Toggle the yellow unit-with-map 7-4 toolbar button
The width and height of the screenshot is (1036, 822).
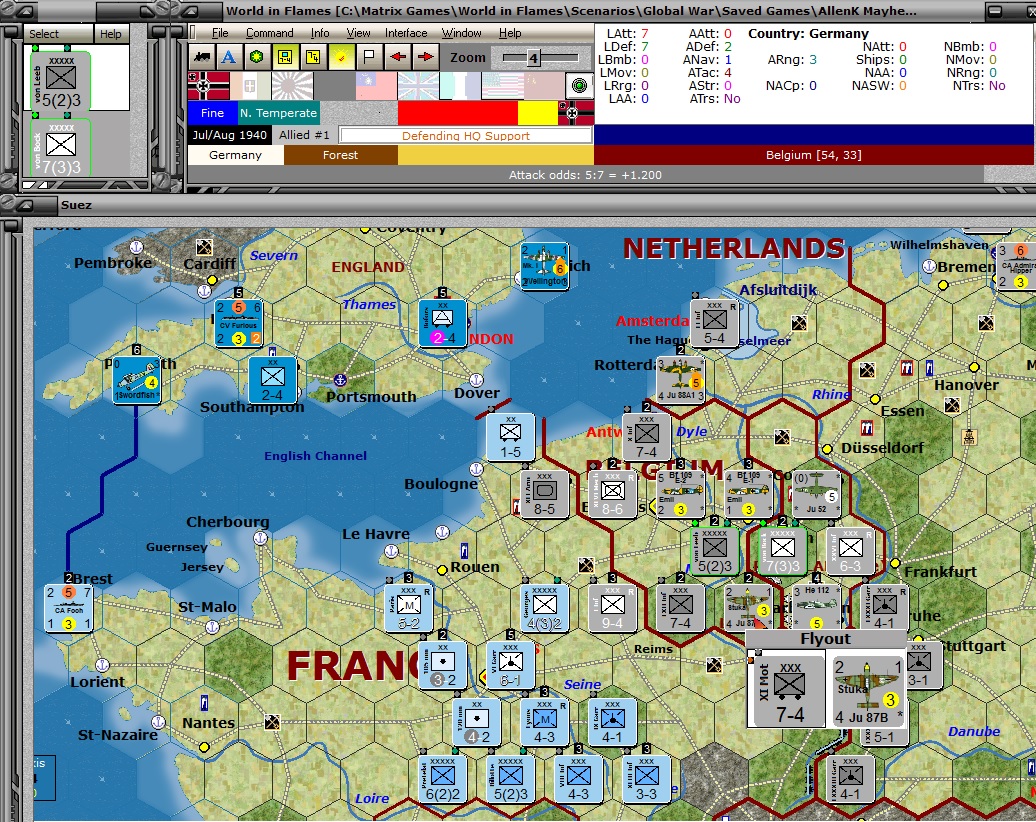[x=285, y=57]
